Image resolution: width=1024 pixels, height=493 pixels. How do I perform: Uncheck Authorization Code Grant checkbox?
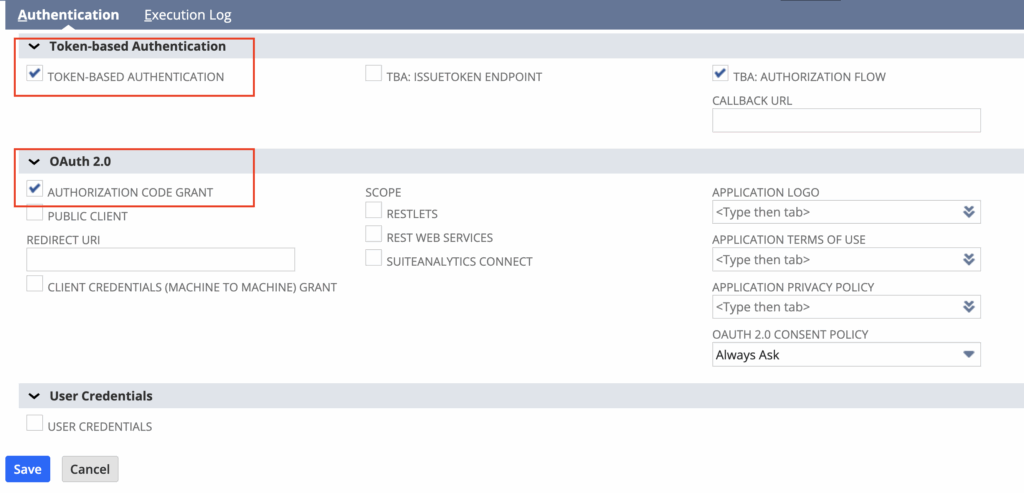35,189
